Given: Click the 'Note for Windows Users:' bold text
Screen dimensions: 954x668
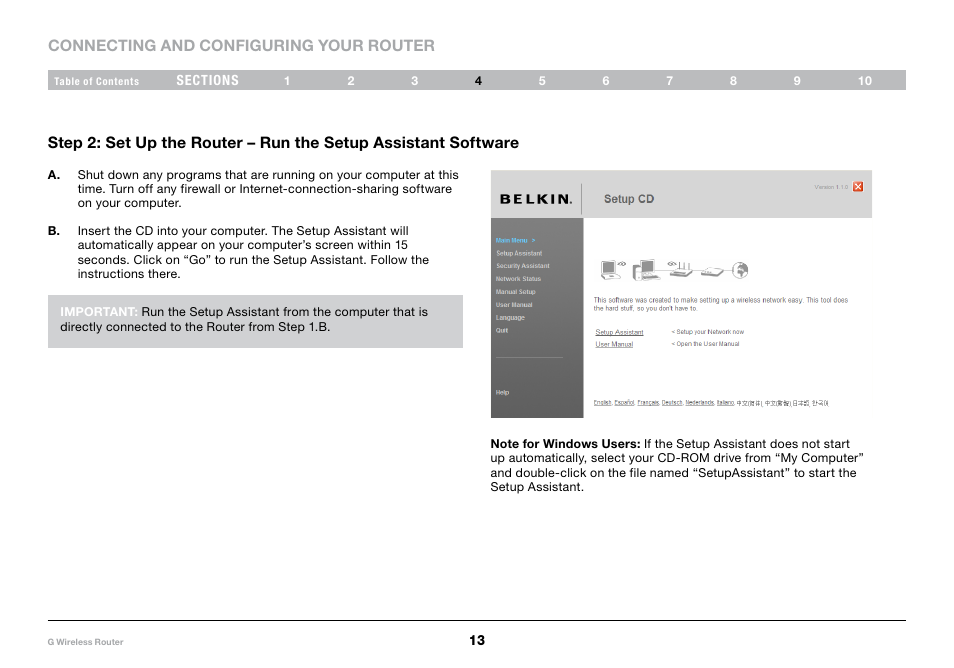Looking at the screenshot, I should (565, 444).
